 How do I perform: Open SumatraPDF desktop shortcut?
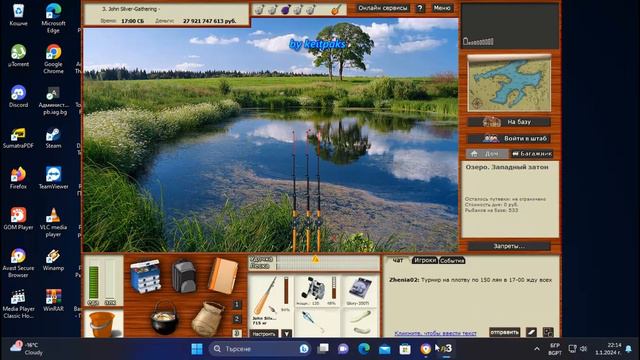coord(18,138)
